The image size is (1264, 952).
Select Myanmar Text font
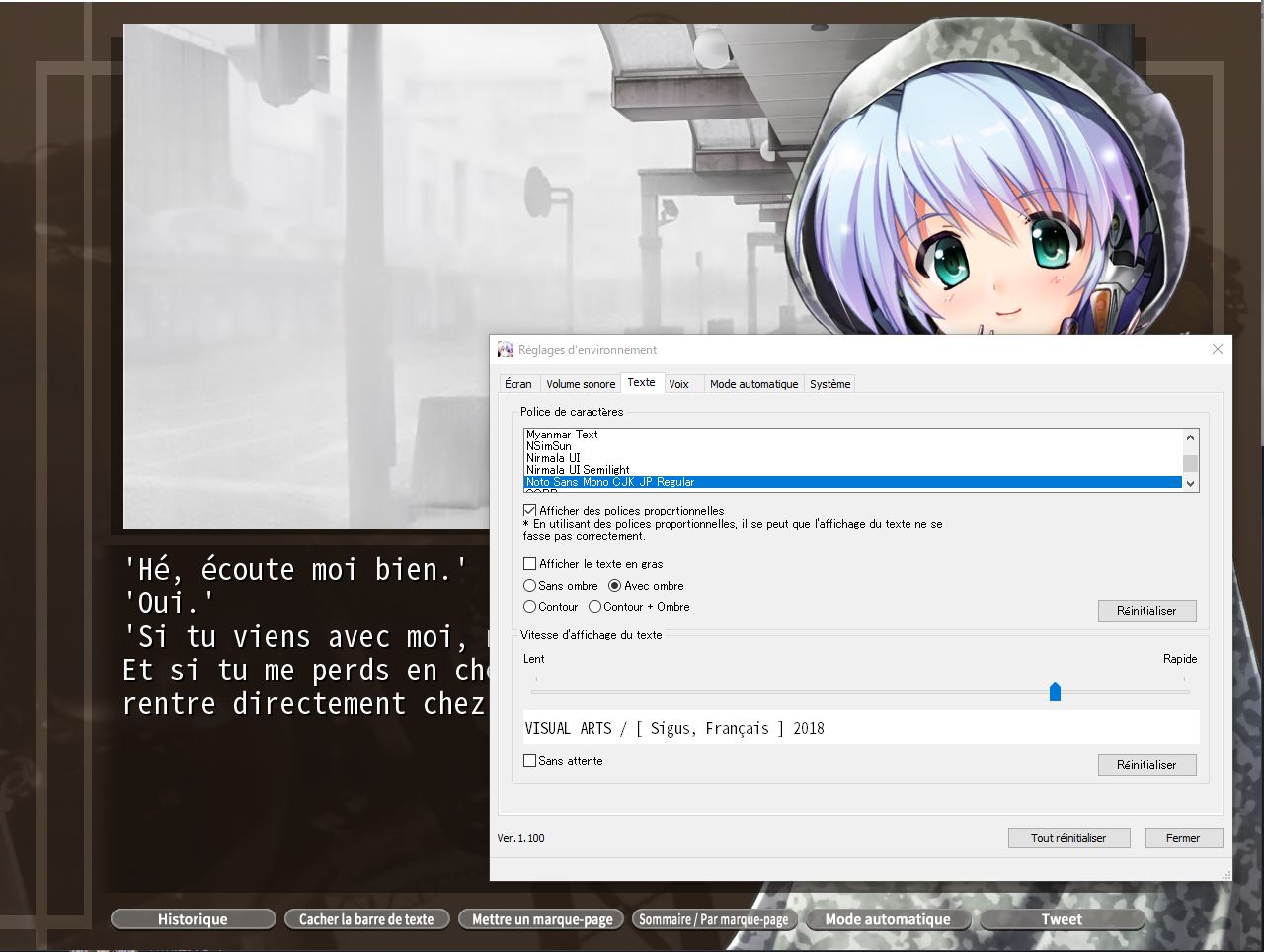[x=852, y=435]
